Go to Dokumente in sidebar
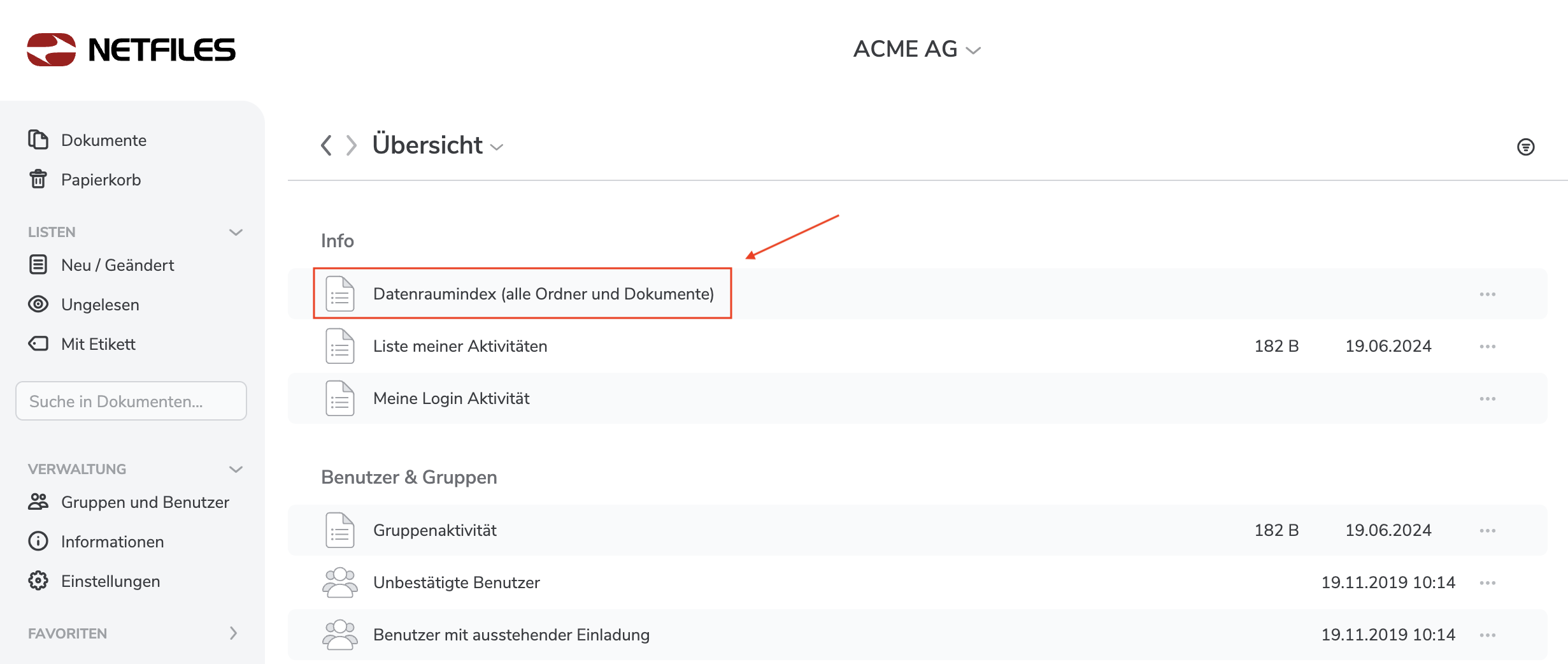This screenshot has width=1568, height=664. [103, 140]
